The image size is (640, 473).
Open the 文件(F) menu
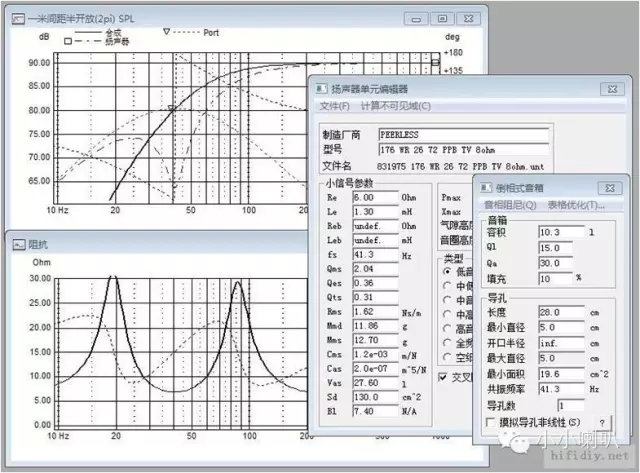tap(335, 106)
